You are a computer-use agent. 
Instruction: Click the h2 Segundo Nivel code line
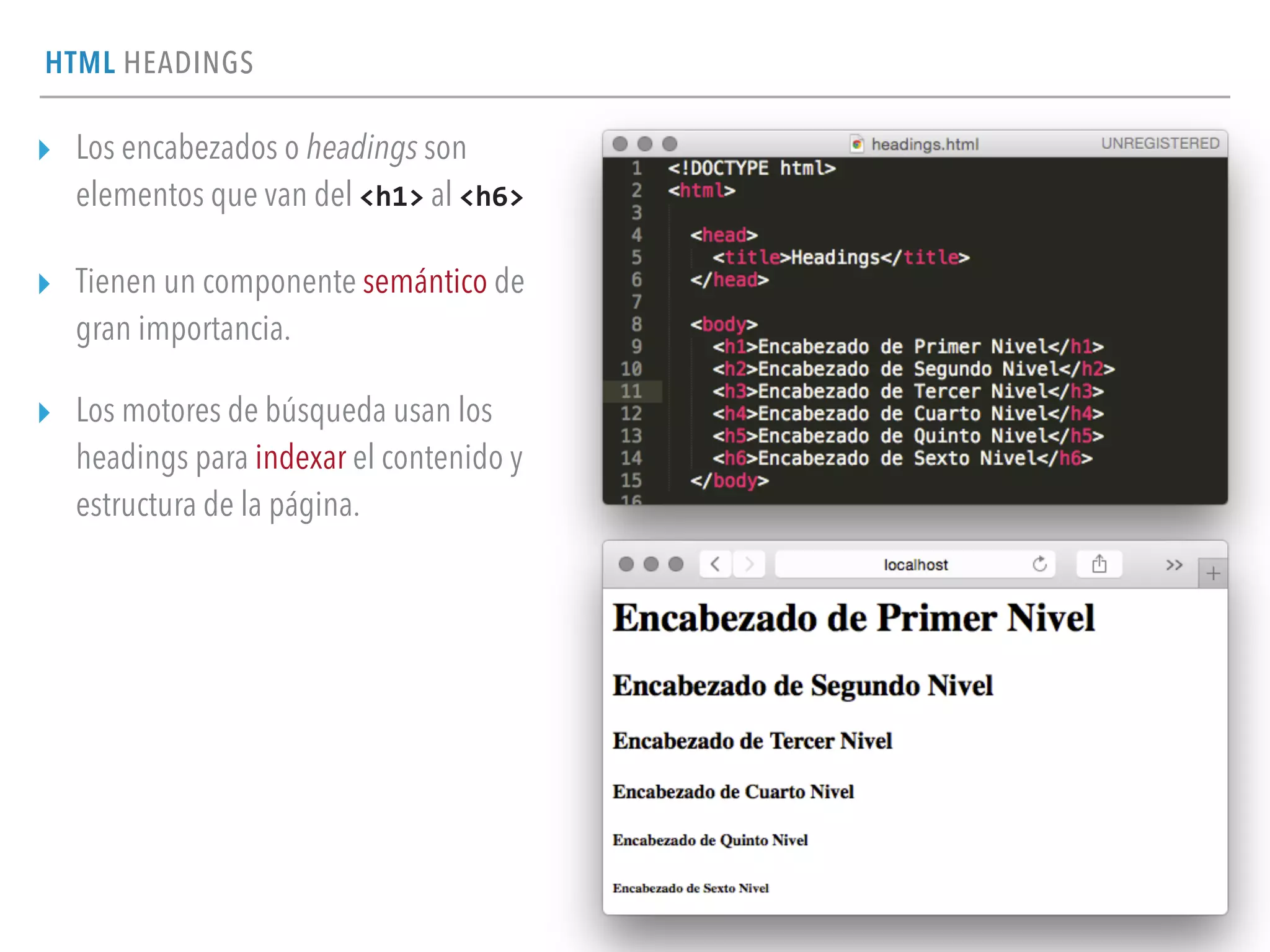click(913, 369)
